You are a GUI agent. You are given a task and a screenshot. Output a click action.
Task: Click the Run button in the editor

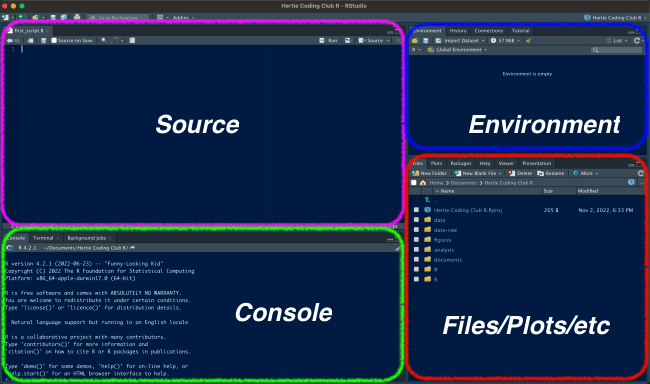coord(328,41)
